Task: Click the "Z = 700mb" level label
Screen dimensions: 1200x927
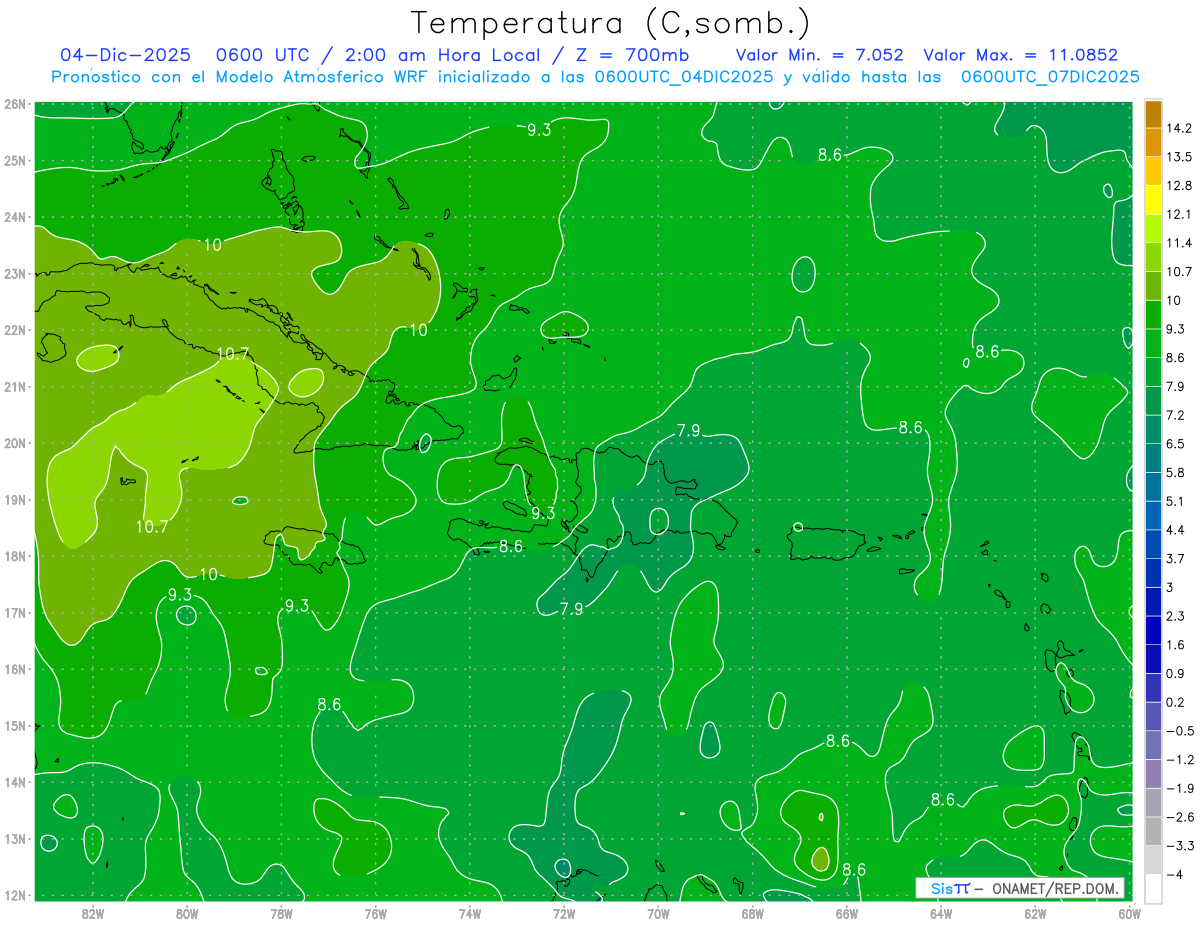Action: 633,55
